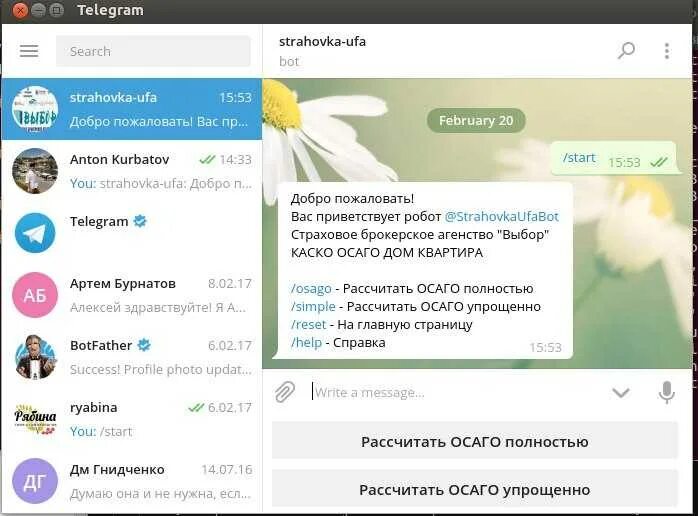Click the /osago command link

(311, 288)
